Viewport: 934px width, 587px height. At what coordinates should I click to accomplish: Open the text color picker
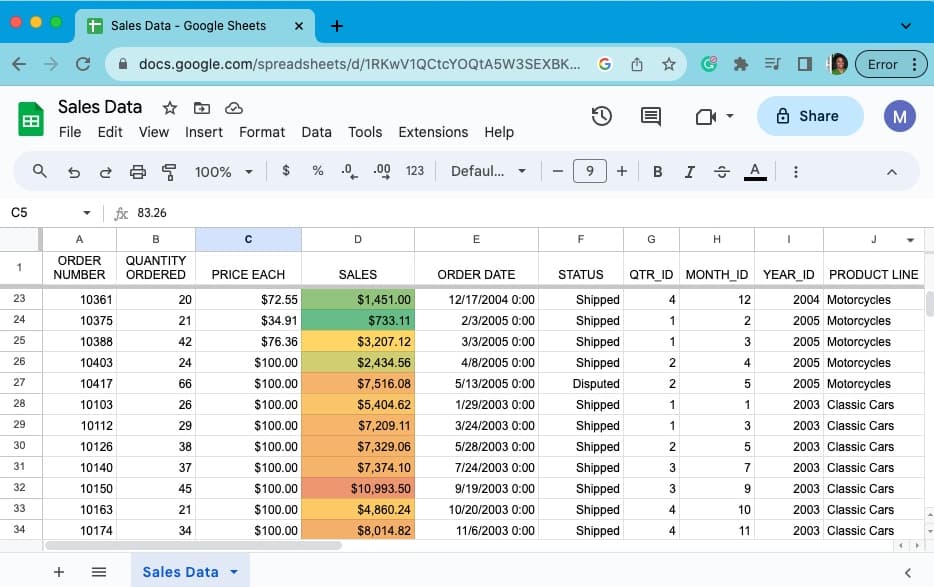[x=755, y=172]
